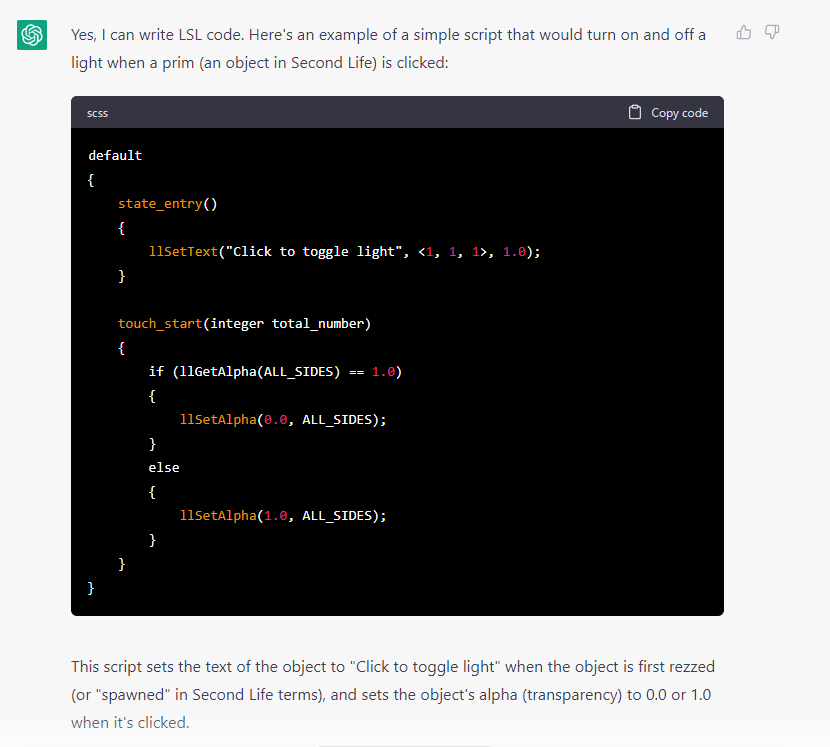Click the else keyword in the code

(163, 467)
